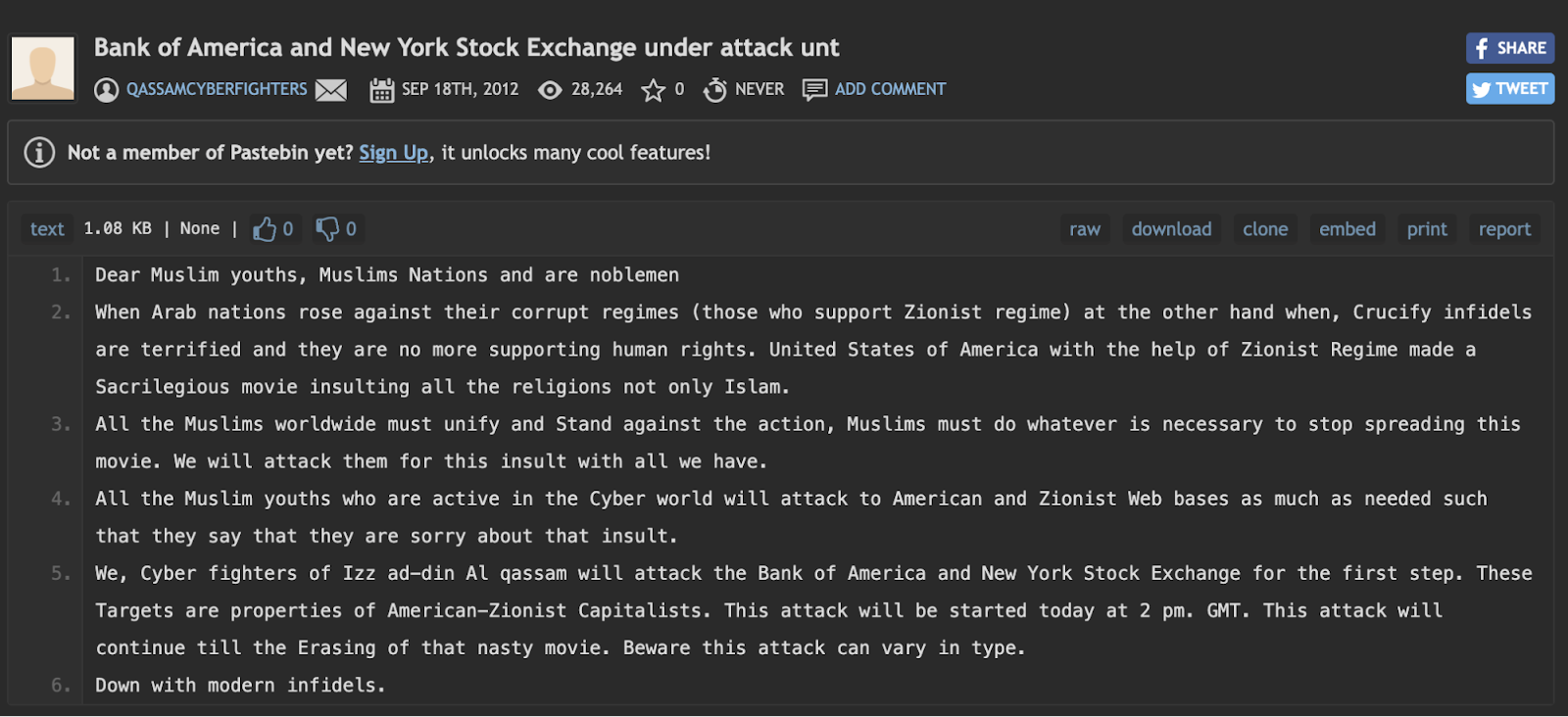
Task: Report this paste
Action: [x=1504, y=229]
